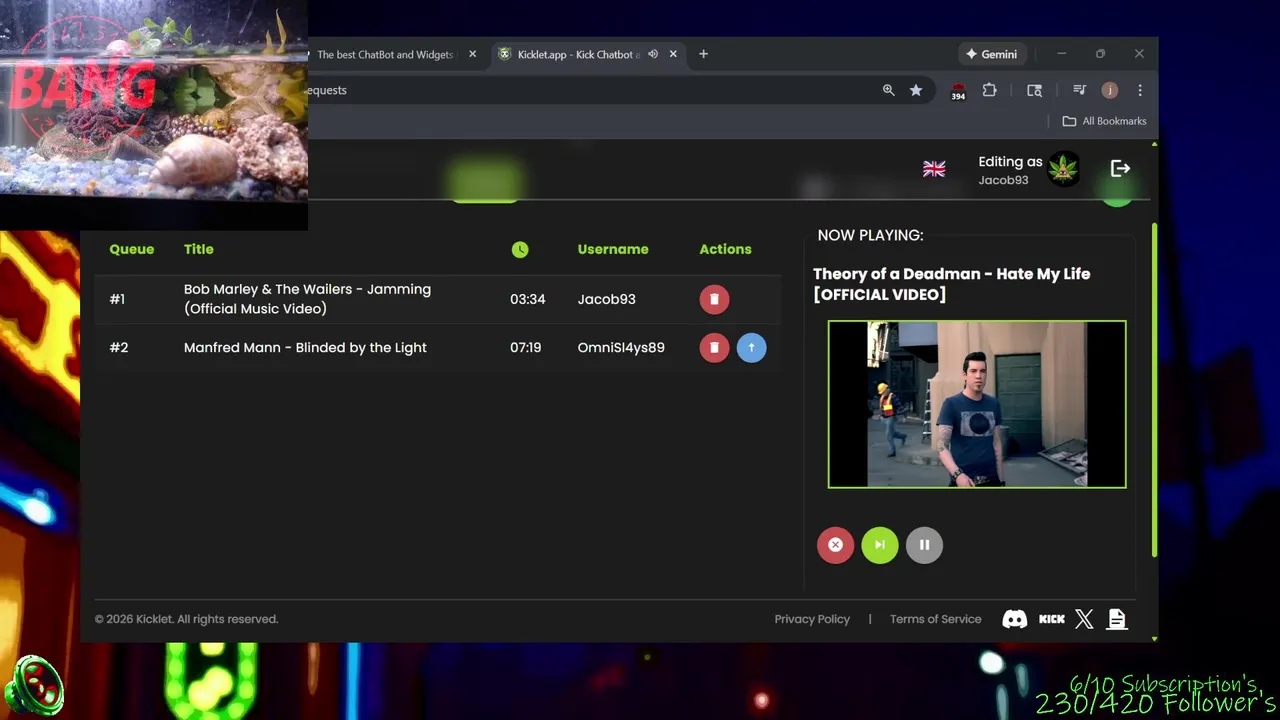Open the X social media link
Image resolution: width=1280 pixels, height=720 pixels.
(x=1084, y=619)
